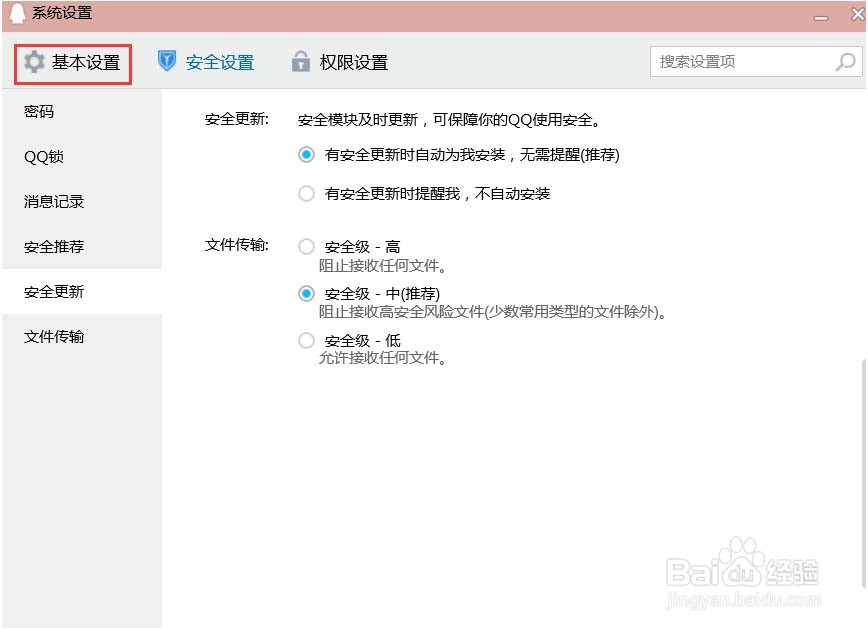Set file transfer security level to 低
Viewport: 868px width, 630px height.
pyautogui.click(x=306, y=340)
